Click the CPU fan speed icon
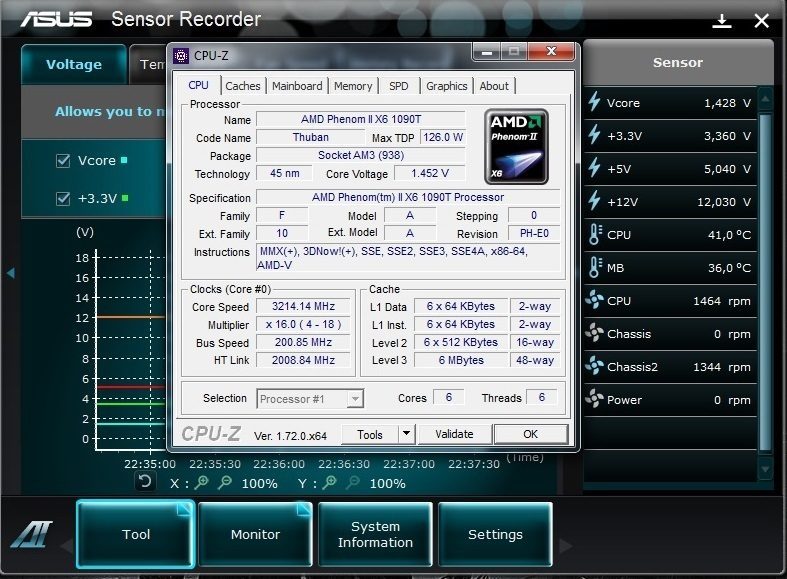The width and height of the screenshot is (787, 579). (594, 300)
